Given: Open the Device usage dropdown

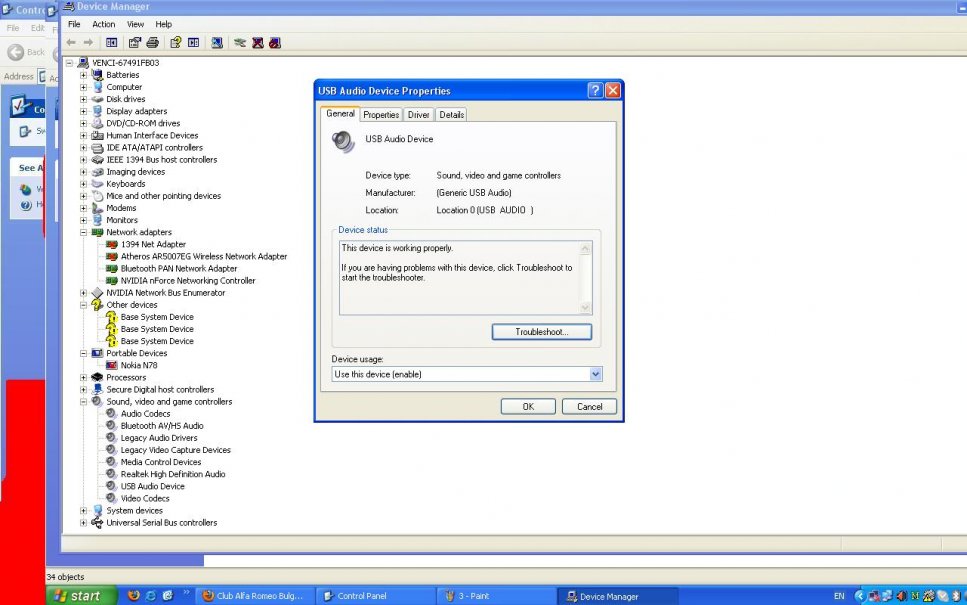Looking at the screenshot, I should (x=595, y=374).
